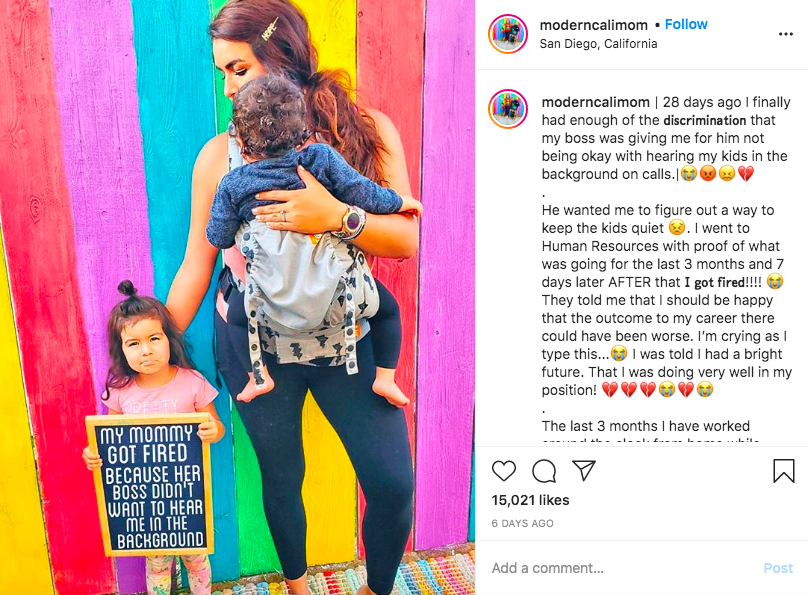Click the rainbow fence post photo
The width and height of the screenshot is (808, 595).
click(238, 297)
